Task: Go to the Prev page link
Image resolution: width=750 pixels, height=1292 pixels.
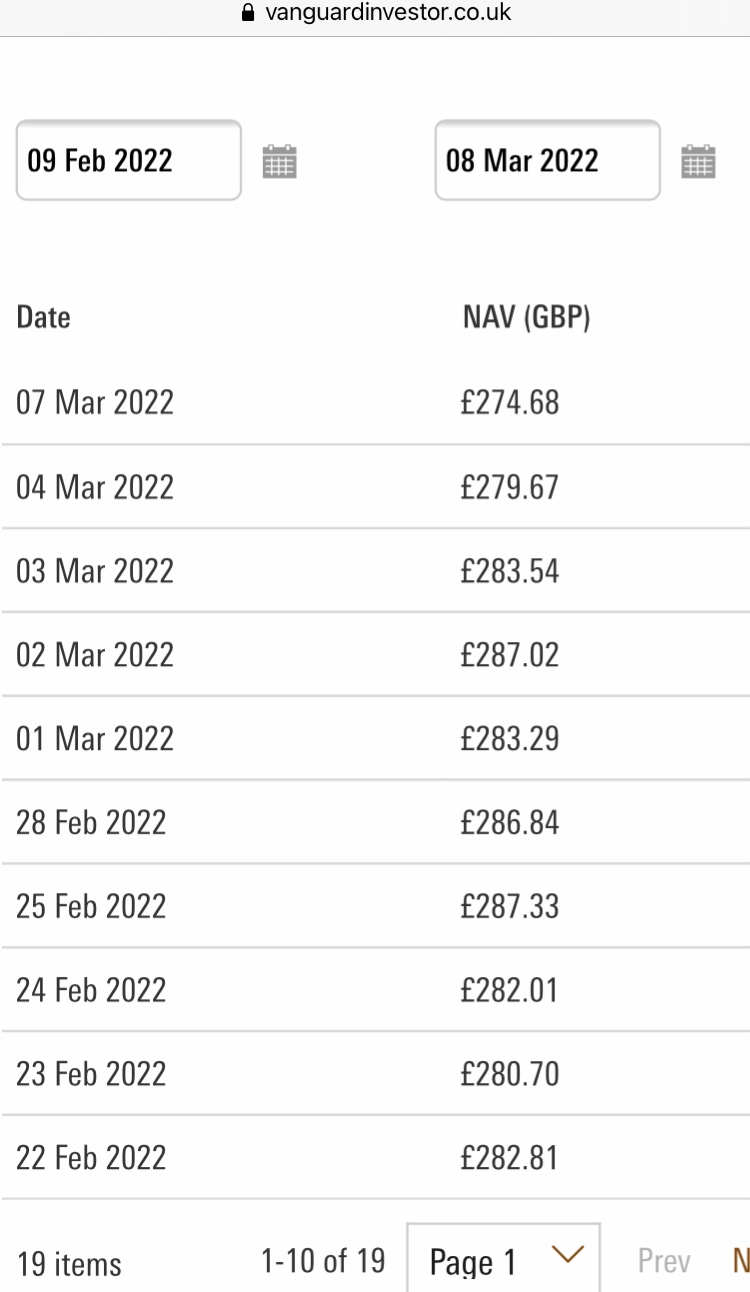Action: (x=664, y=1262)
